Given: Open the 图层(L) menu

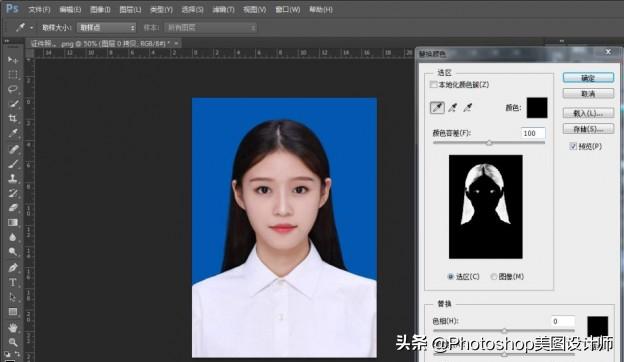Looking at the screenshot, I should (x=130, y=10).
